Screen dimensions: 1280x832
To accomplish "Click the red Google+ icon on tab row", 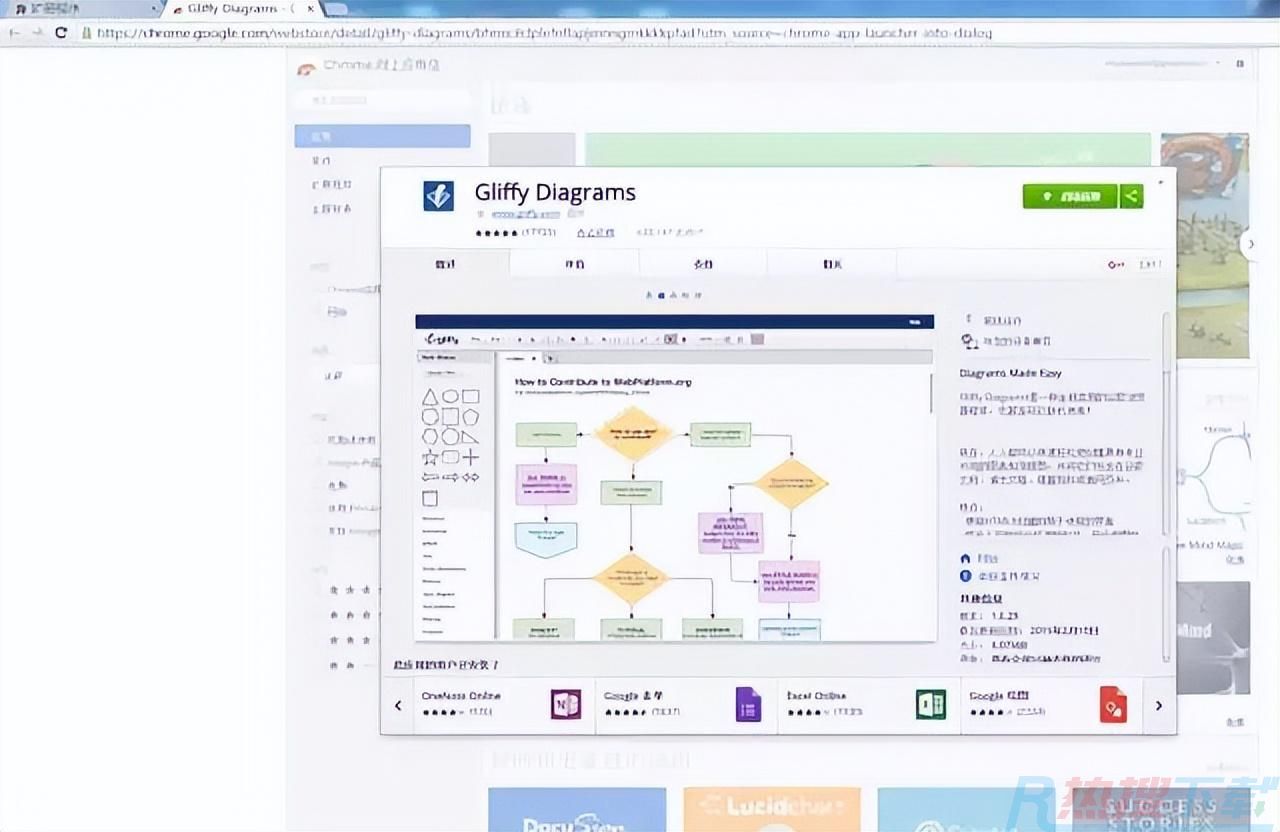I will click(x=1116, y=265).
